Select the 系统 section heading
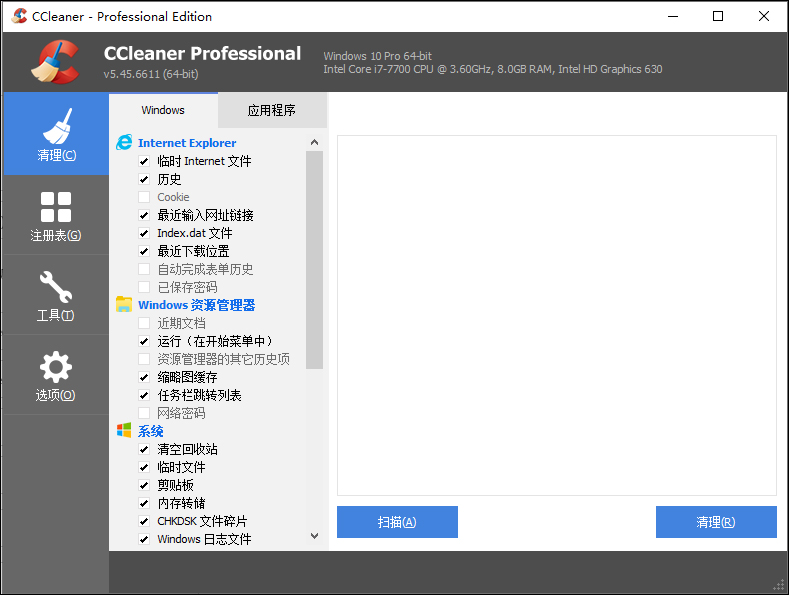Image resolution: width=789 pixels, height=595 pixels. pyautogui.click(x=151, y=431)
